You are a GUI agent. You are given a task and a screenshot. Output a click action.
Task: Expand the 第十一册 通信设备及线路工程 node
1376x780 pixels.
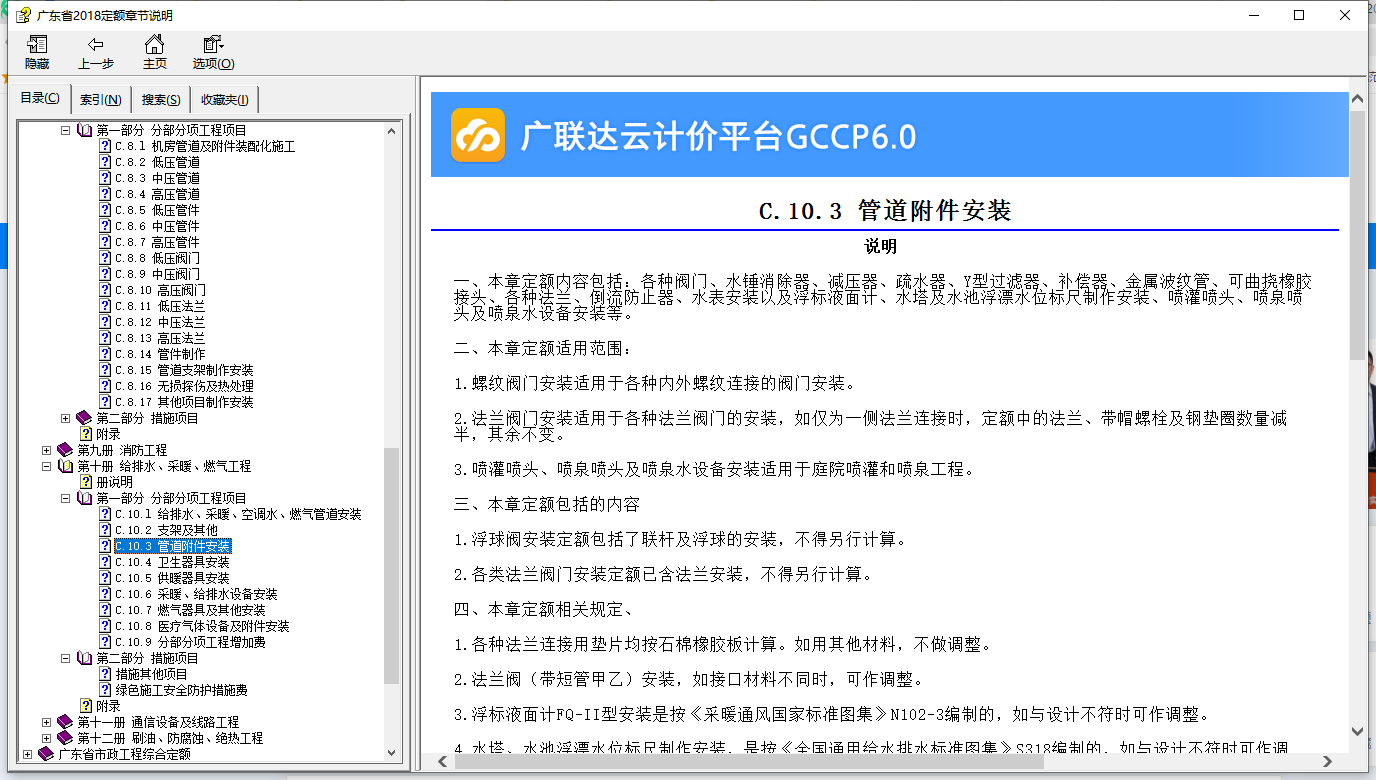(47, 722)
